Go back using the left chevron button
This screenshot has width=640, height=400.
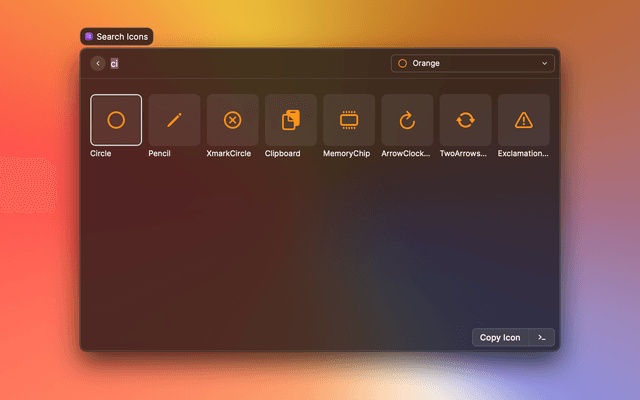pyautogui.click(x=98, y=63)
